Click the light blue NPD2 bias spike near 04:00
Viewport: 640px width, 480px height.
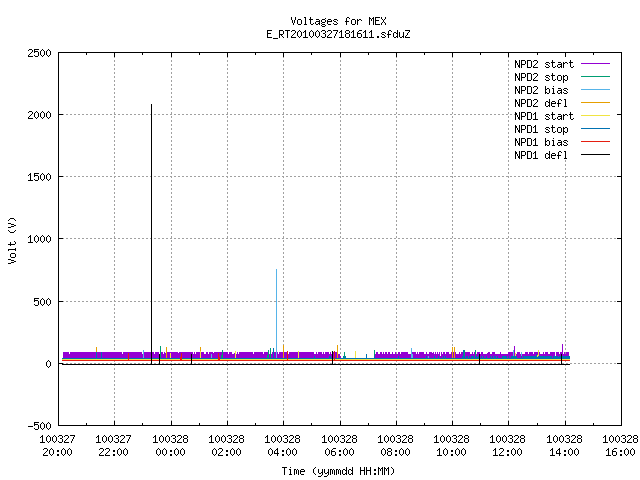click(276, 313)
